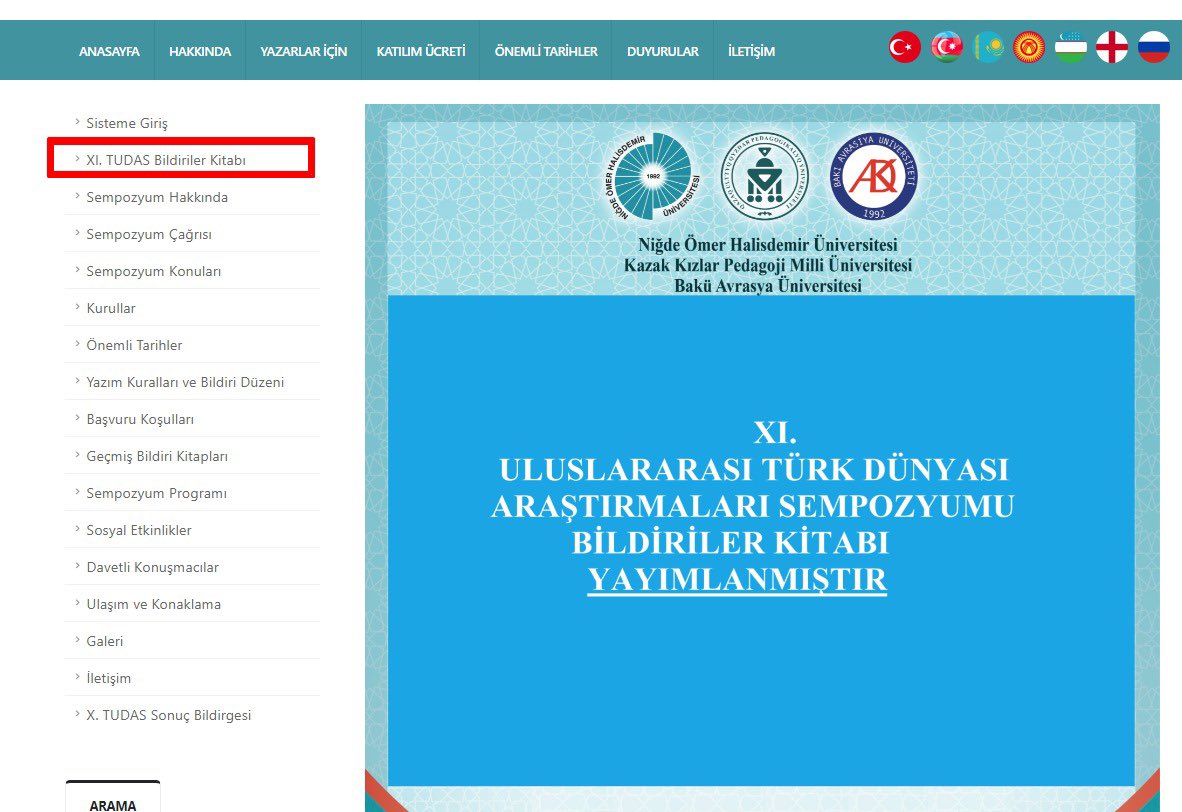This screenshot has width=1182, height=812.
Task: Switch site language to Turkish flag
Action: pos(903,45)
